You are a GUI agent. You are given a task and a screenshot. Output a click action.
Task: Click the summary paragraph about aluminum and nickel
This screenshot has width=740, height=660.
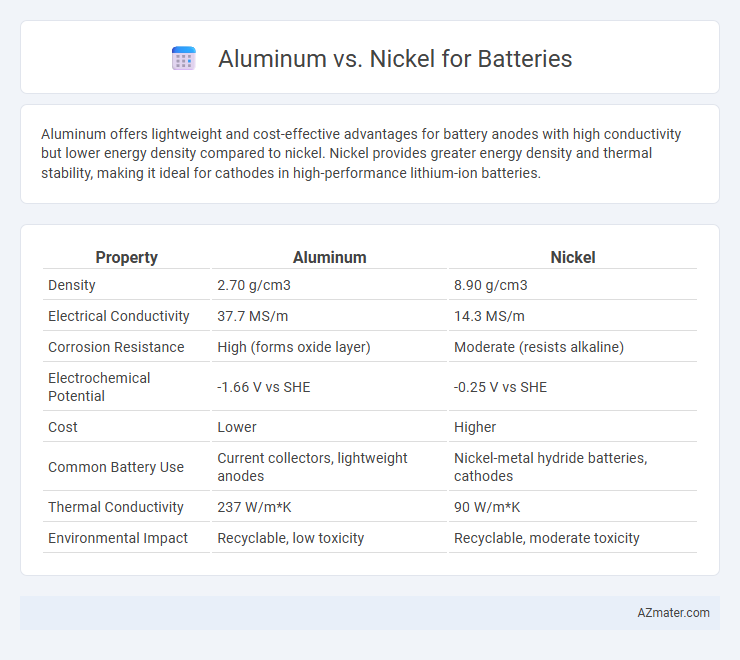361,153
